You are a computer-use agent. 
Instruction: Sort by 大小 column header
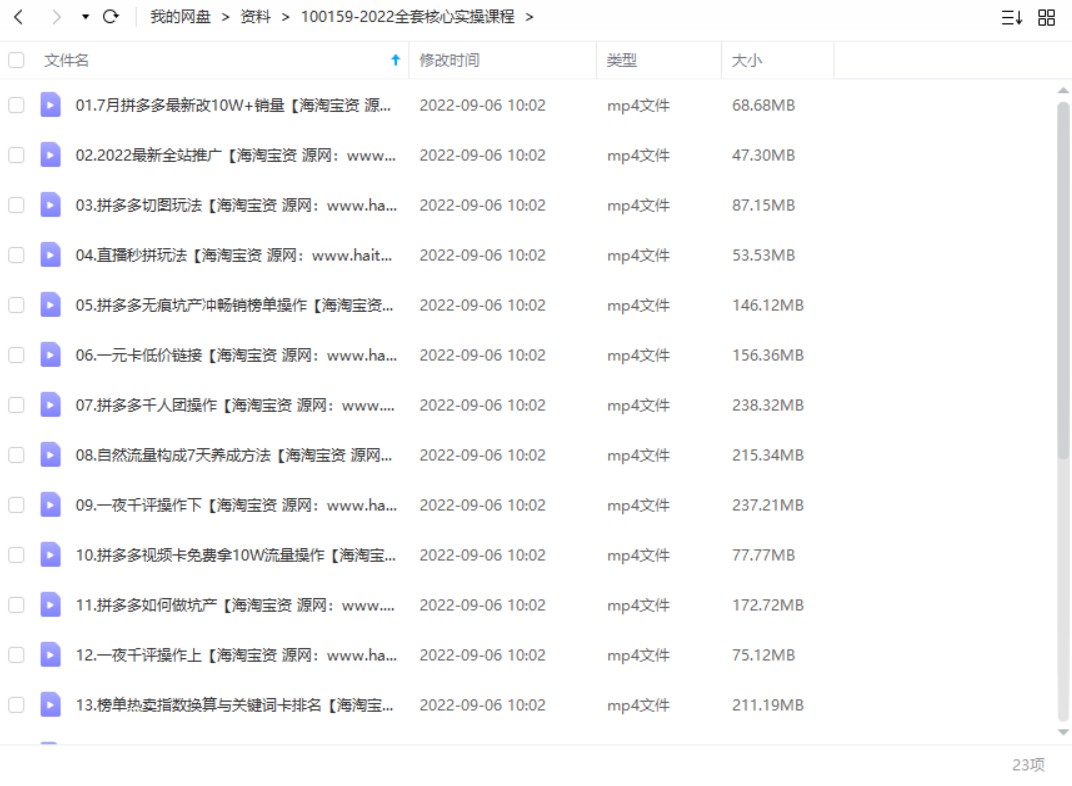click(x=747, y=60)
